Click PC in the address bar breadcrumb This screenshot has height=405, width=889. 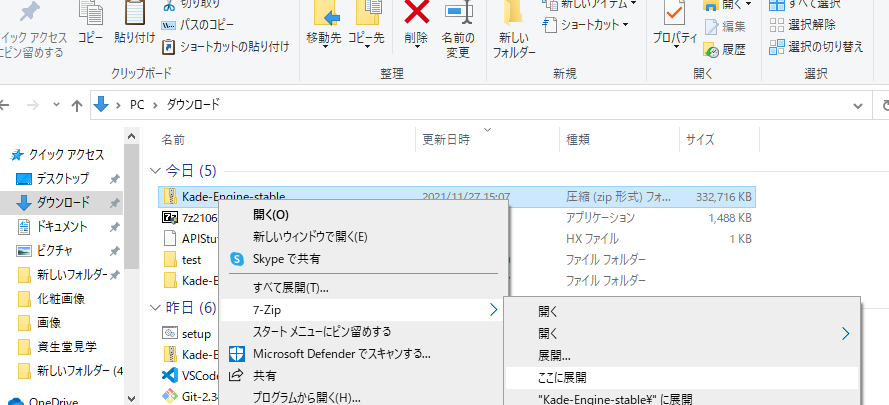(137, 105)
